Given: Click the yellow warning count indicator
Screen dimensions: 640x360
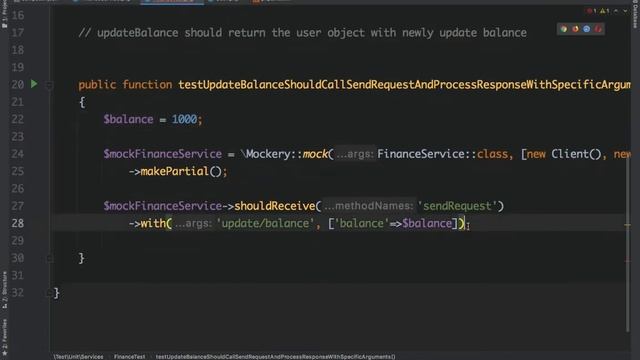Looking at the screenshot, I should 604,11.
